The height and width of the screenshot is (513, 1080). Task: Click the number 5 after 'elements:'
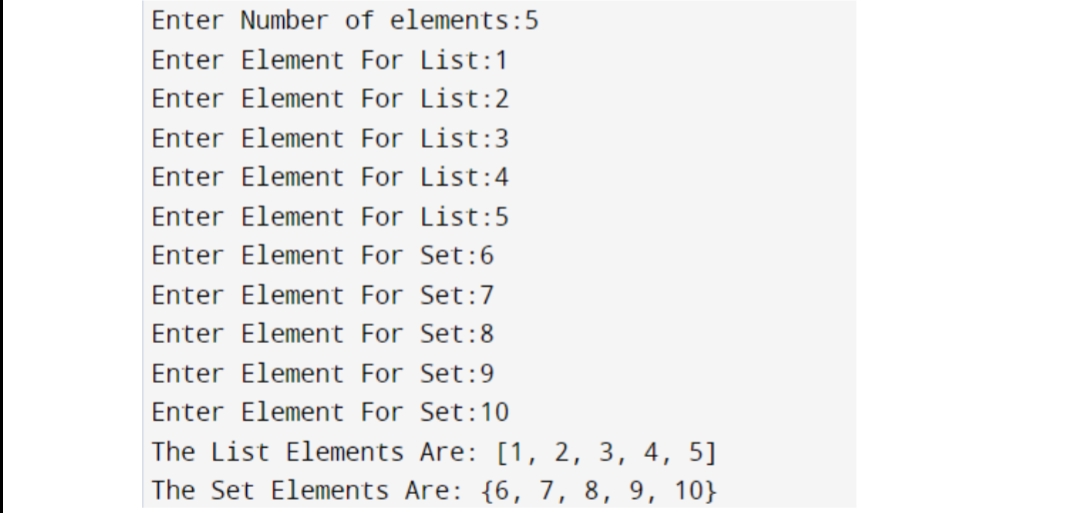(531, 21)
